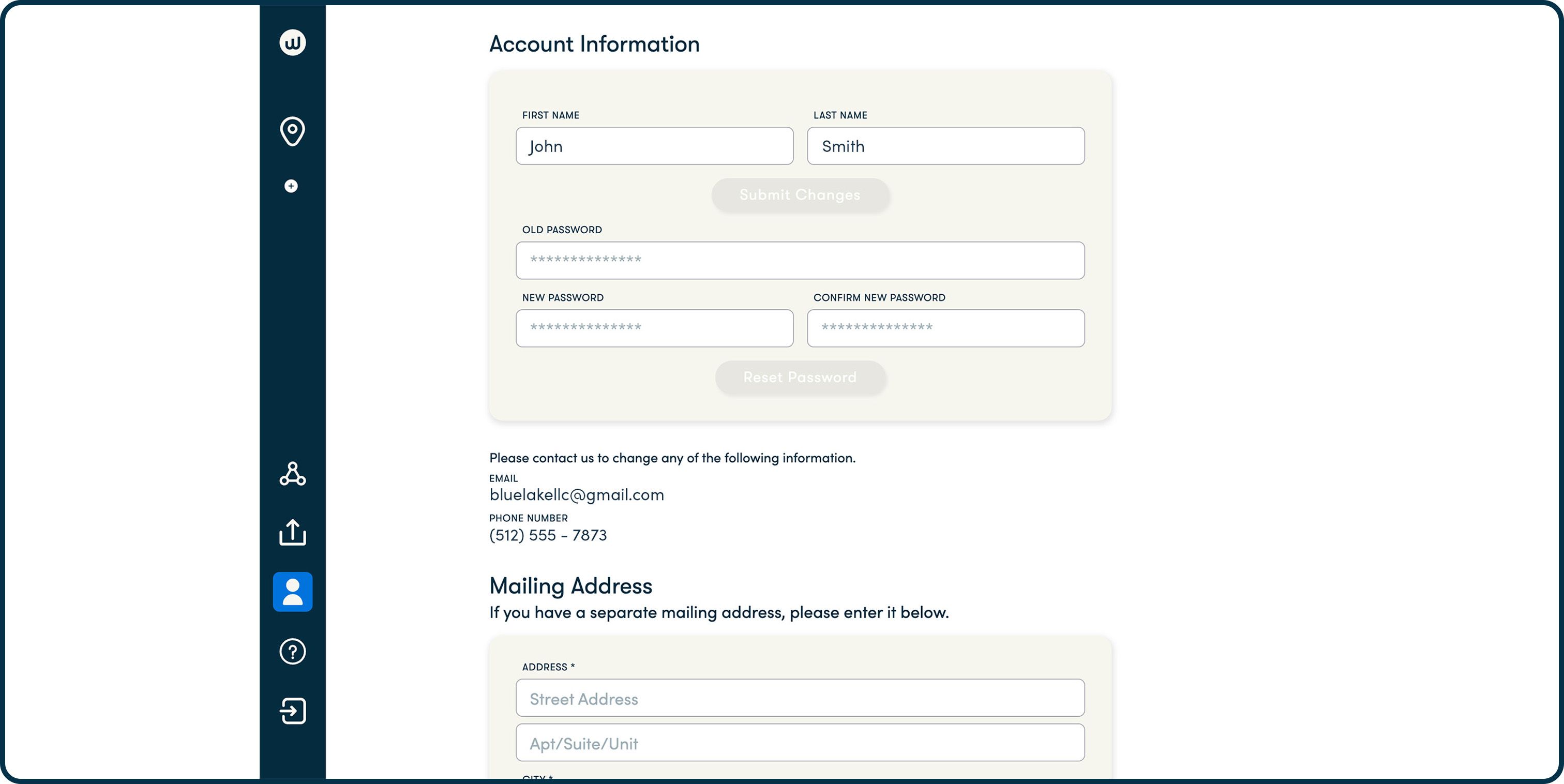Open the network nodes icon in sidebar
Viewport: 1564px width, 784px height.
292,474
